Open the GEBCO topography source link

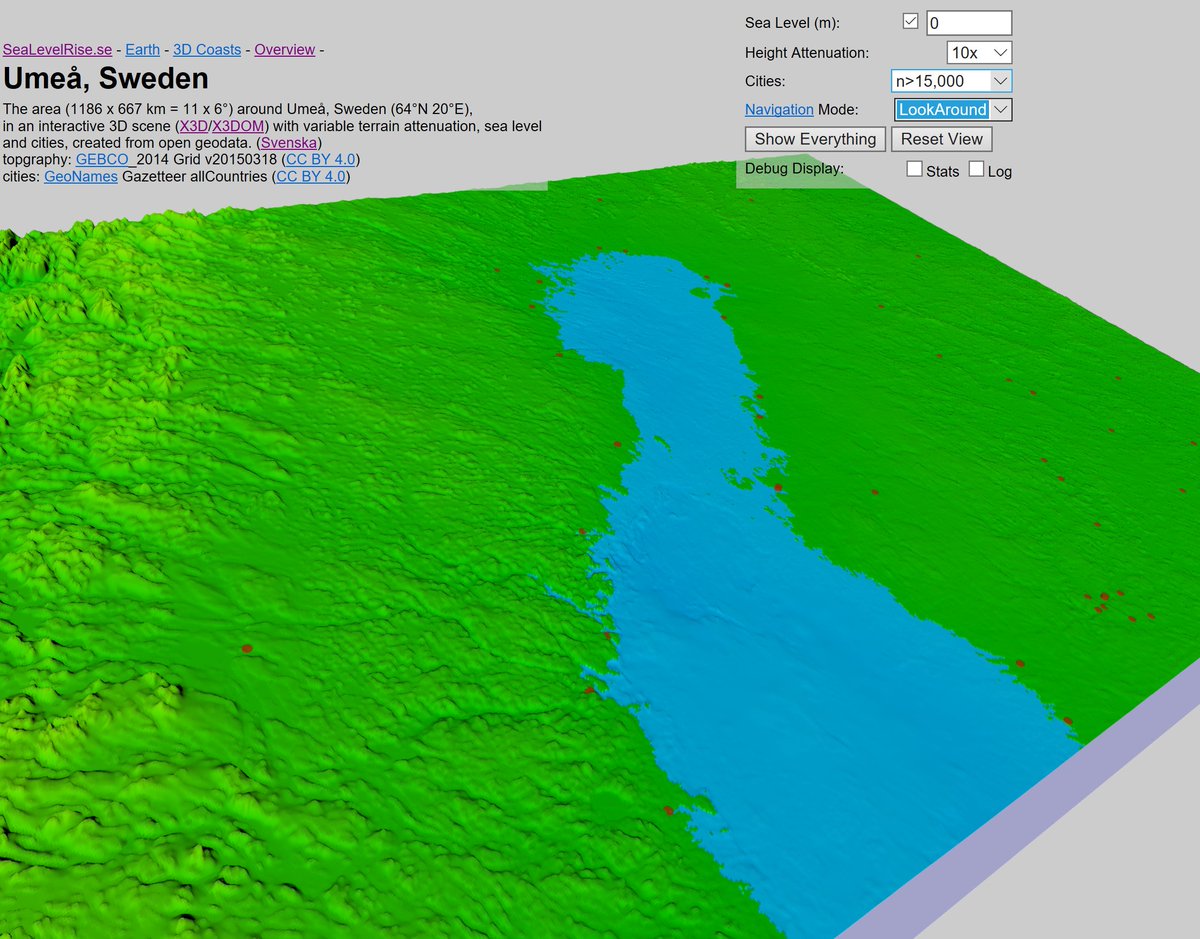coord(104,160)
